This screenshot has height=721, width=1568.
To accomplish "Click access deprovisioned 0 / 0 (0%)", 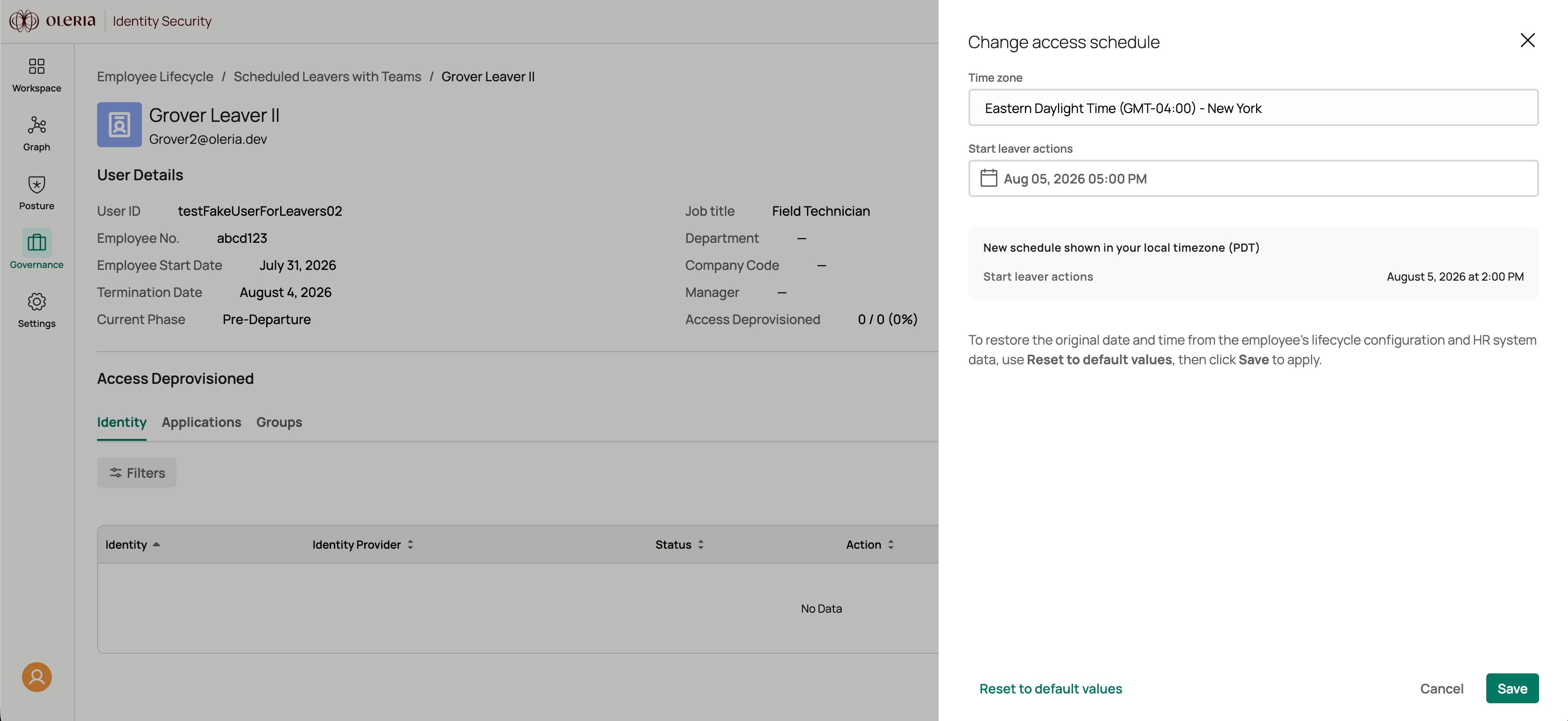I will click(x=888, y=319).
